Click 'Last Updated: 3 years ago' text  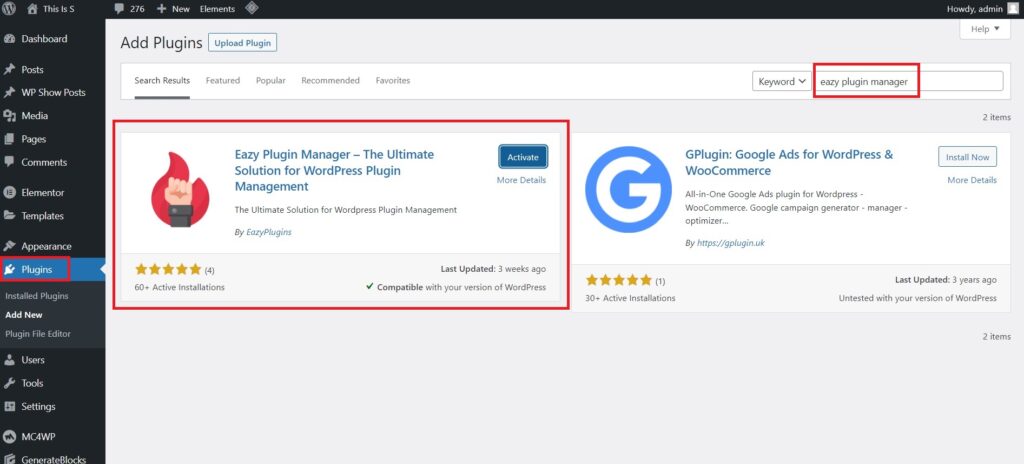946,280
